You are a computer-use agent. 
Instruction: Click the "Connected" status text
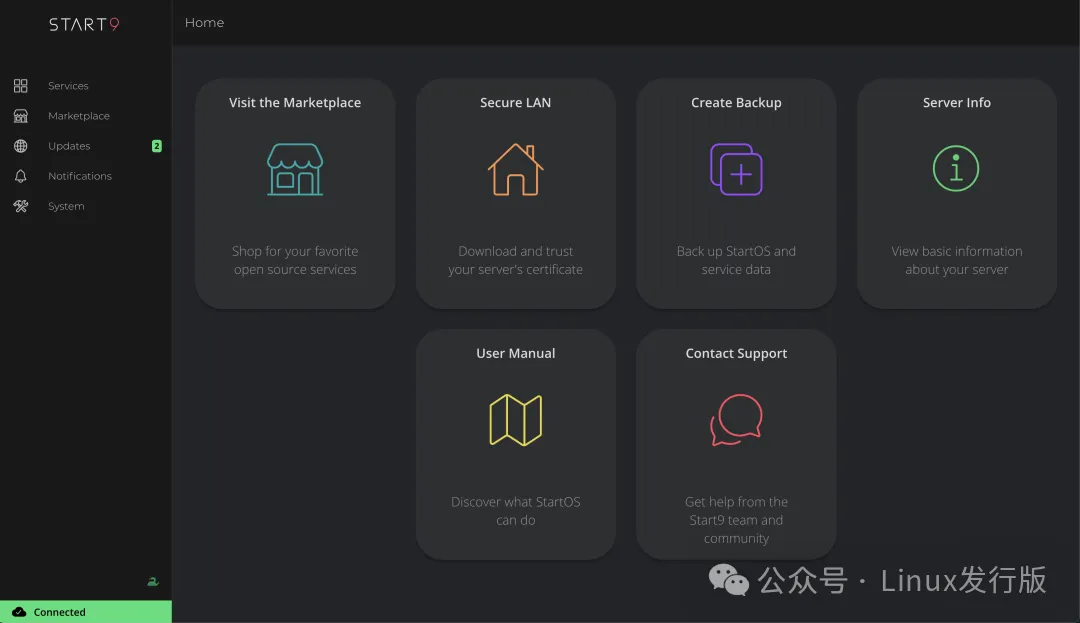pos(60,612)
